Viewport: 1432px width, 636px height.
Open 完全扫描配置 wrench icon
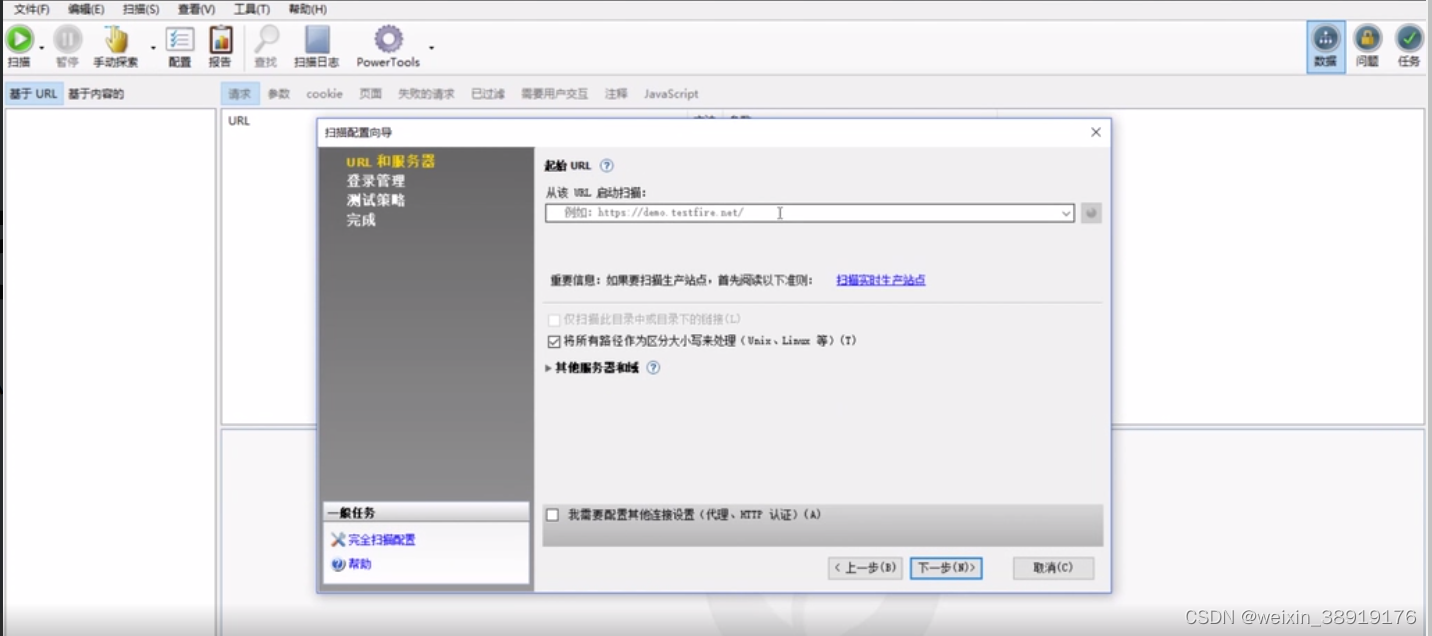tap(338, 540)
